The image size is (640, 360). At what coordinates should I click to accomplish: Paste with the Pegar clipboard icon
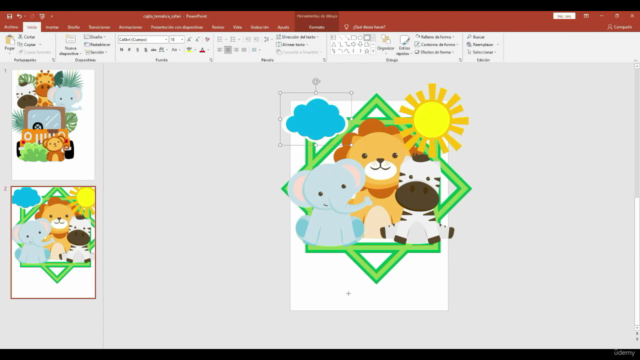pos(10,40)
